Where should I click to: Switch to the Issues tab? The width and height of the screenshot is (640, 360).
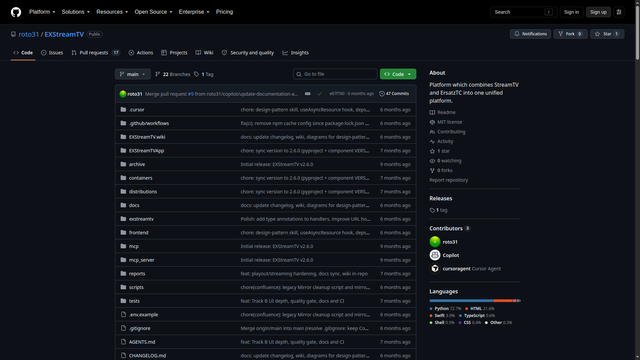click(52, 53)
